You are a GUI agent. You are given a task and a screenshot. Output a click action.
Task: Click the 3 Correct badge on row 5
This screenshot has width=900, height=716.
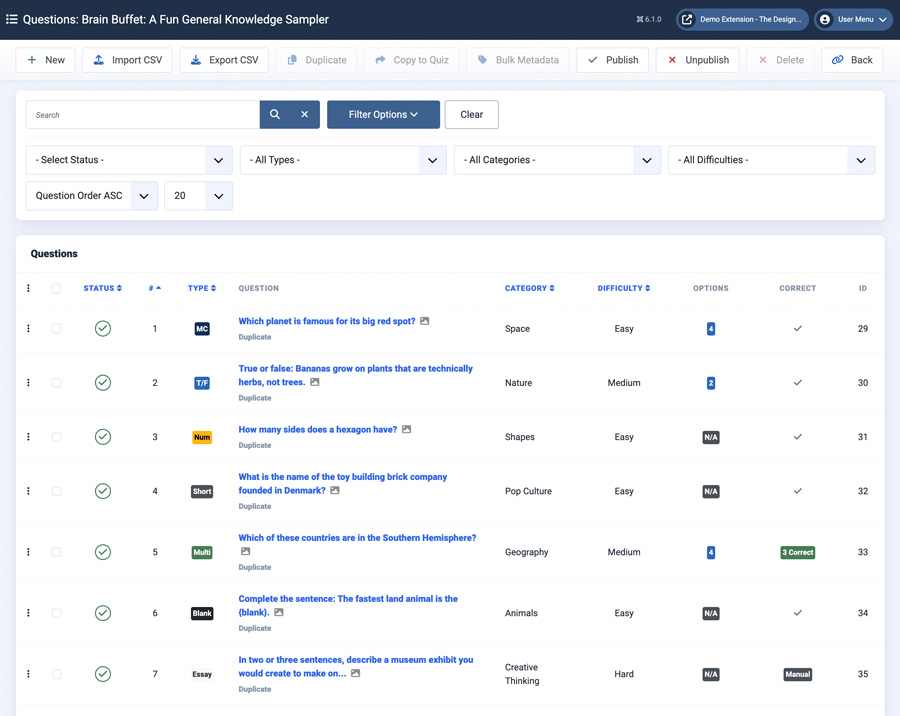798,552
